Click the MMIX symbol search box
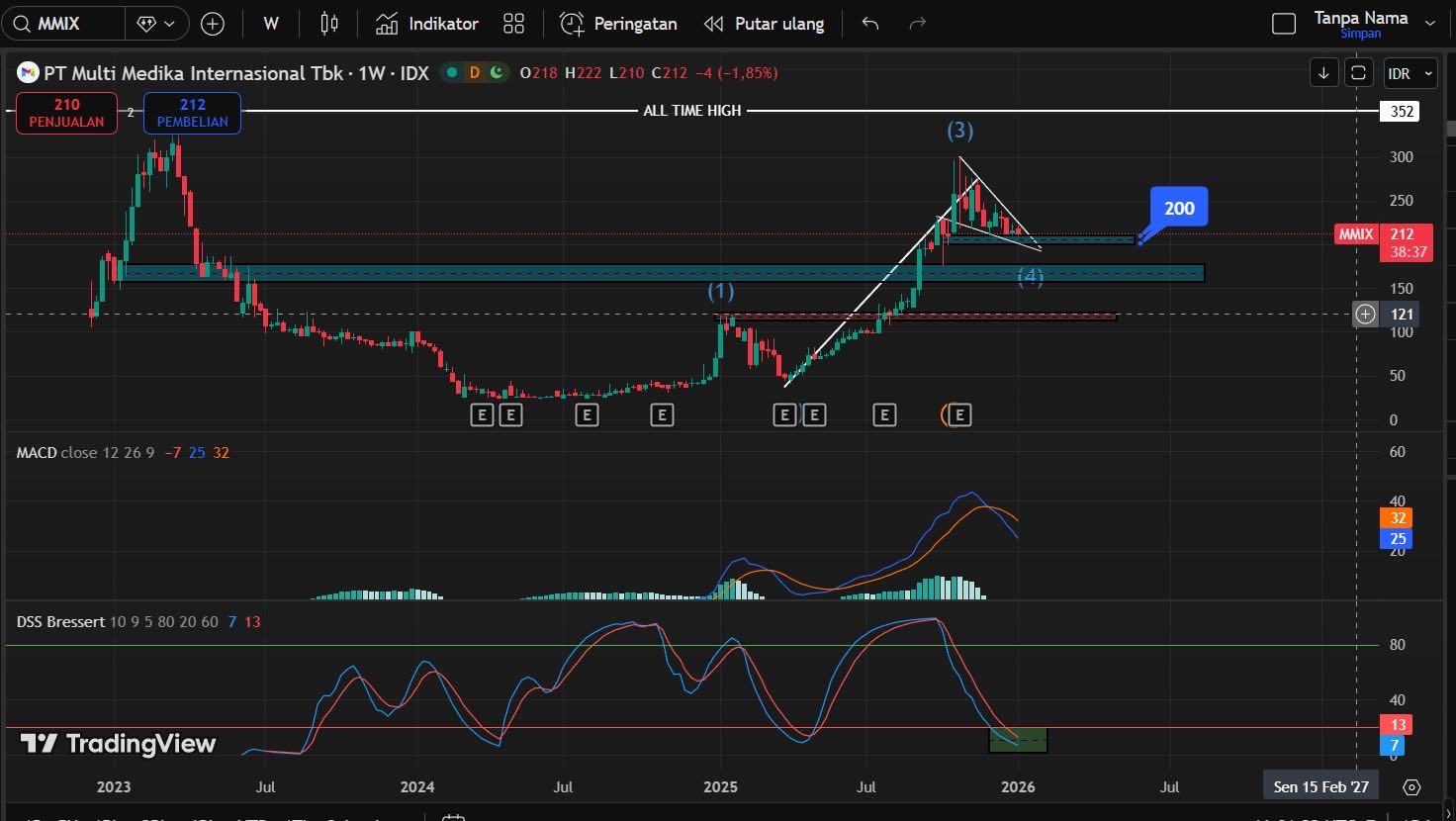Viewport: 1456px width, 821px height. (x=63, y=24)
